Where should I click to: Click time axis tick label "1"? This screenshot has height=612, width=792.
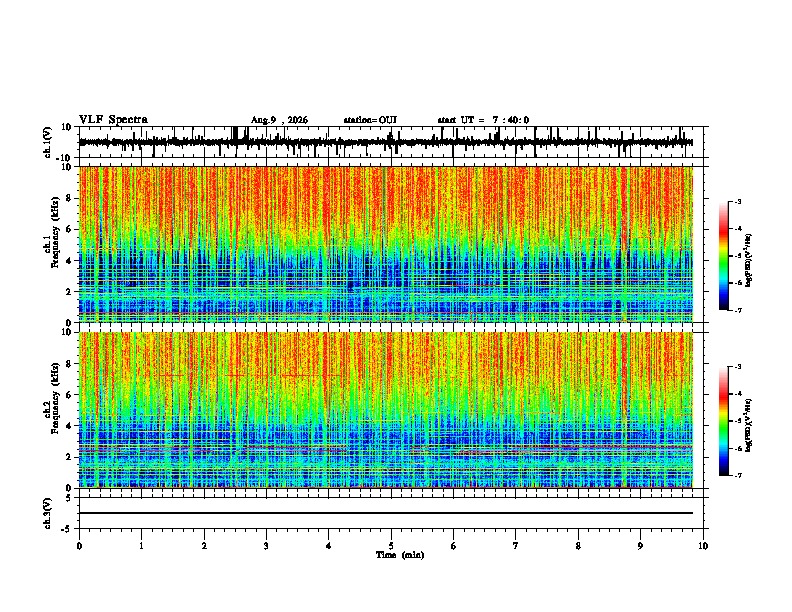141,546
